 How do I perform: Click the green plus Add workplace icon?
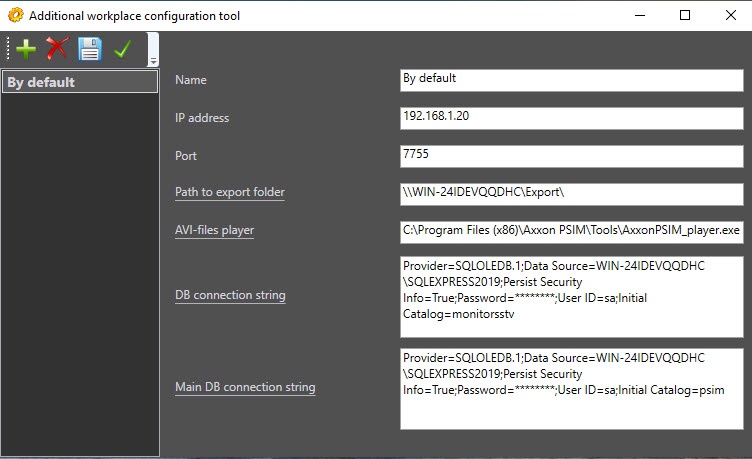point(25,49)
